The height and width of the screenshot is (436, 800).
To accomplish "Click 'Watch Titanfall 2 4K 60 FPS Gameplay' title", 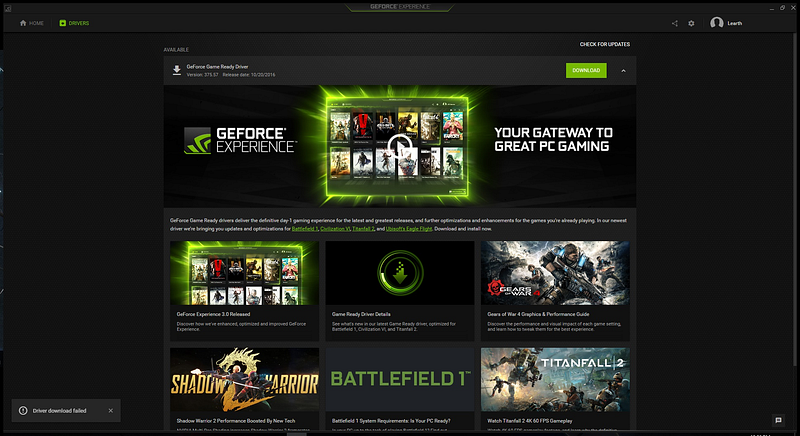I will (530, 421).
